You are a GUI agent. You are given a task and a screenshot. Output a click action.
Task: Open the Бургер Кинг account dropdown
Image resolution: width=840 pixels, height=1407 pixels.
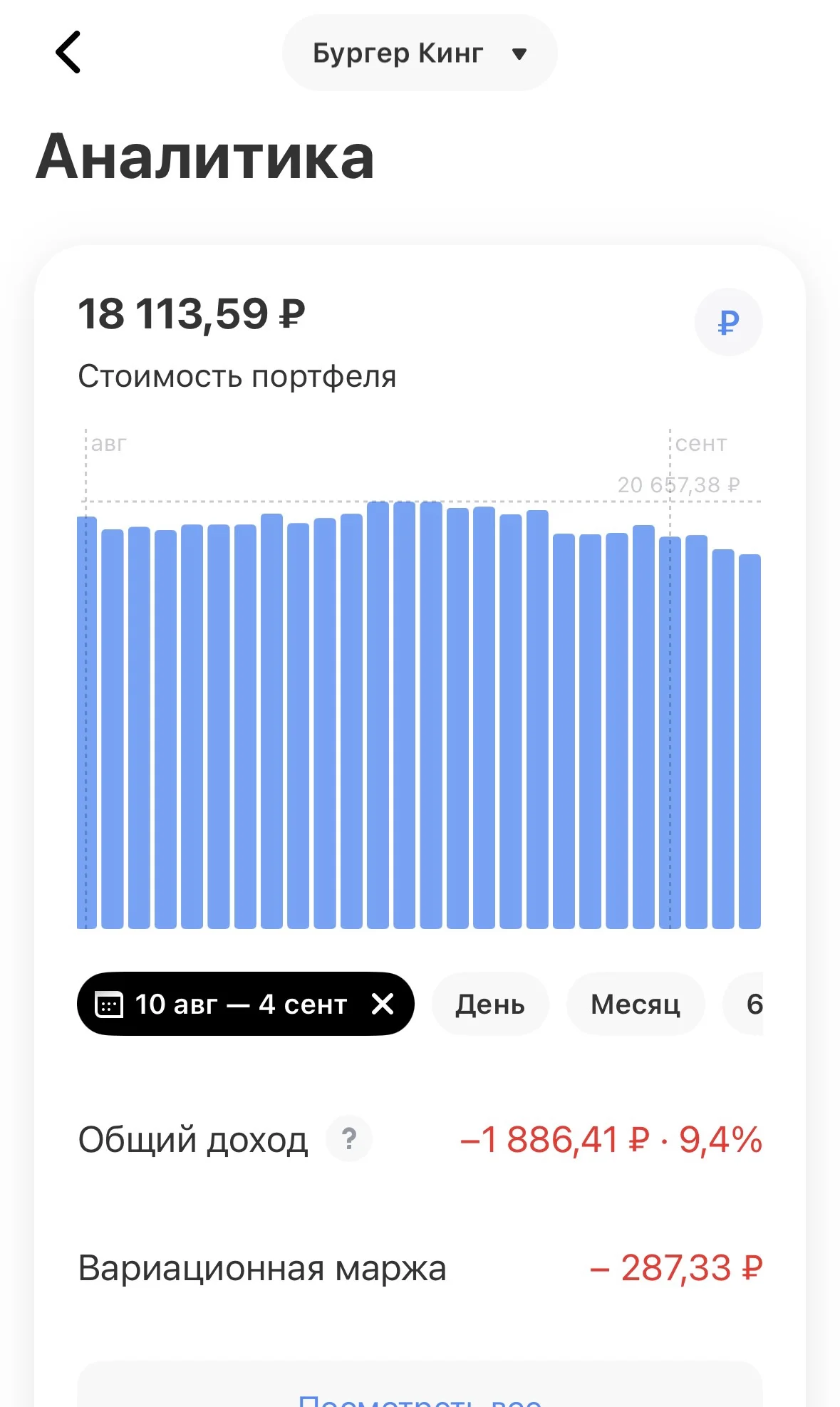420,53
